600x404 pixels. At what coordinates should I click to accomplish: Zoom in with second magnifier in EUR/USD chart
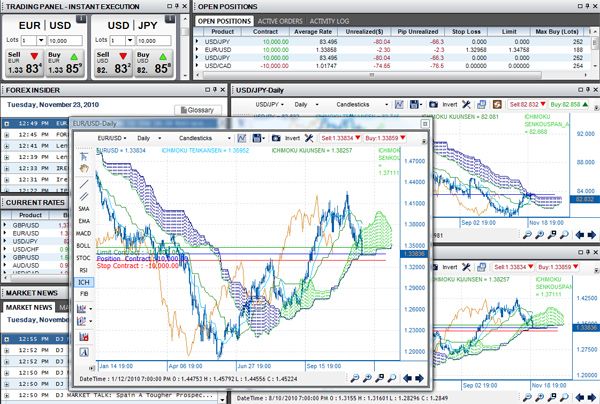click(367, 378)
